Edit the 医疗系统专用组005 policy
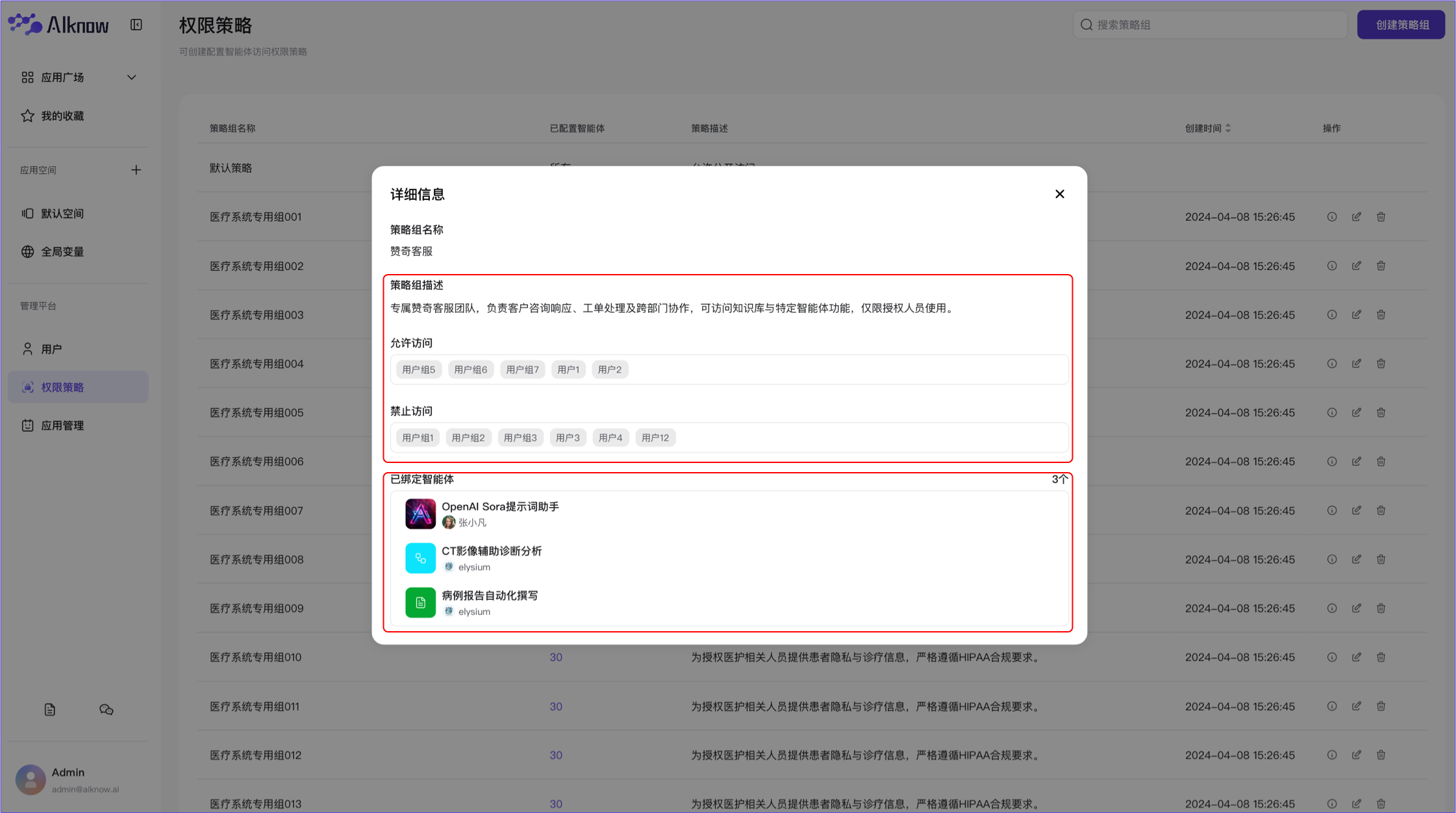 click(1357, 412)
